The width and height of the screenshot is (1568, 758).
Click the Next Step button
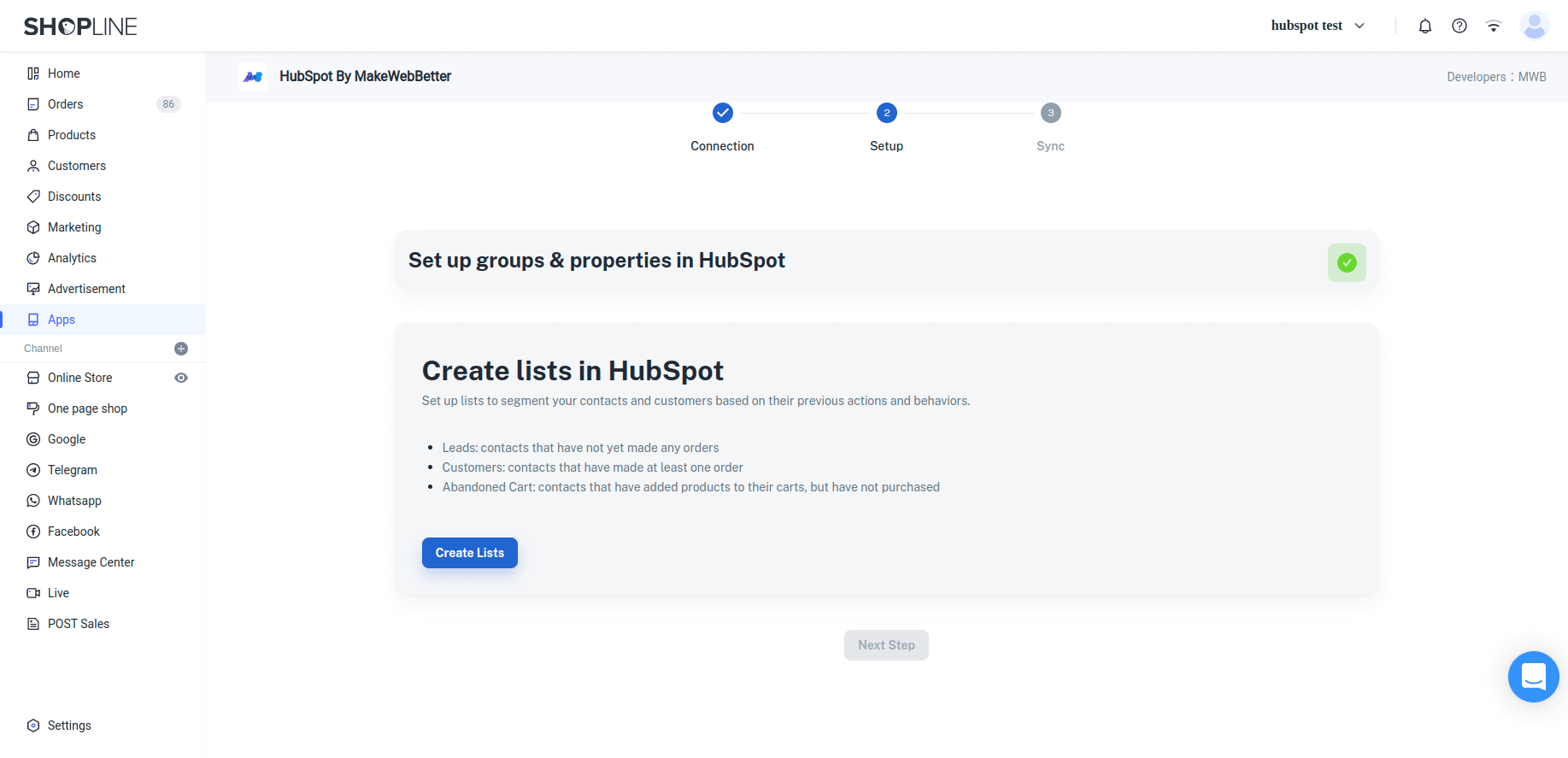pos(886,645)
